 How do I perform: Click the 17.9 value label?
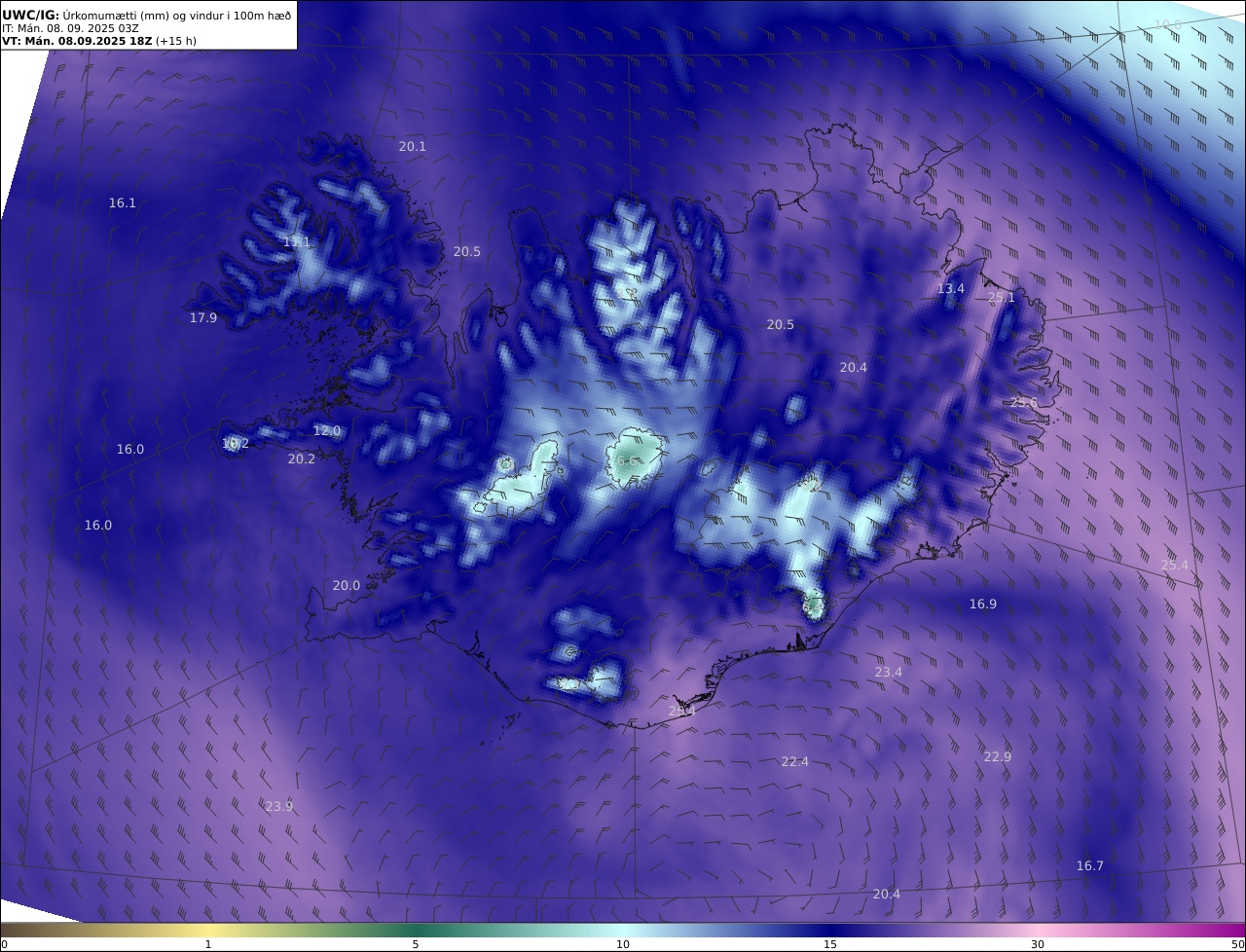pos(203,317)
